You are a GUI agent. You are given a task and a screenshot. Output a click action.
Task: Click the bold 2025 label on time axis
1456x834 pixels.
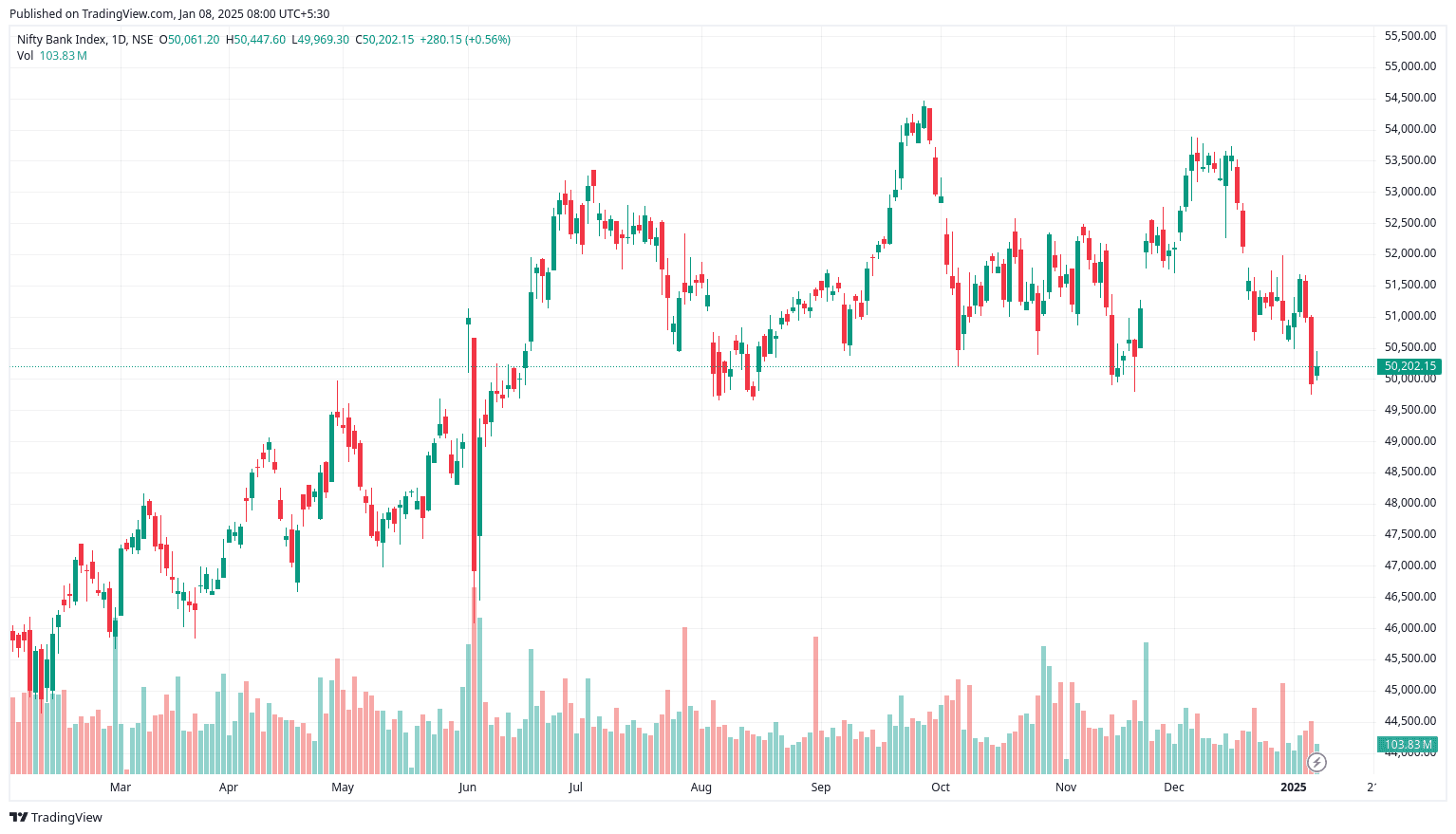coord(1294,788)
